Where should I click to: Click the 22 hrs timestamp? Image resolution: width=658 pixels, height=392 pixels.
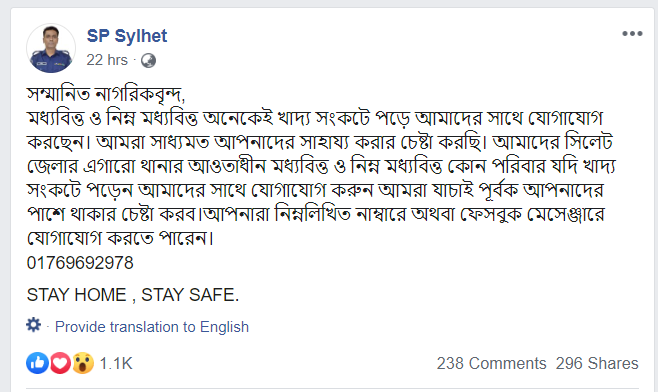coord(107,60)
